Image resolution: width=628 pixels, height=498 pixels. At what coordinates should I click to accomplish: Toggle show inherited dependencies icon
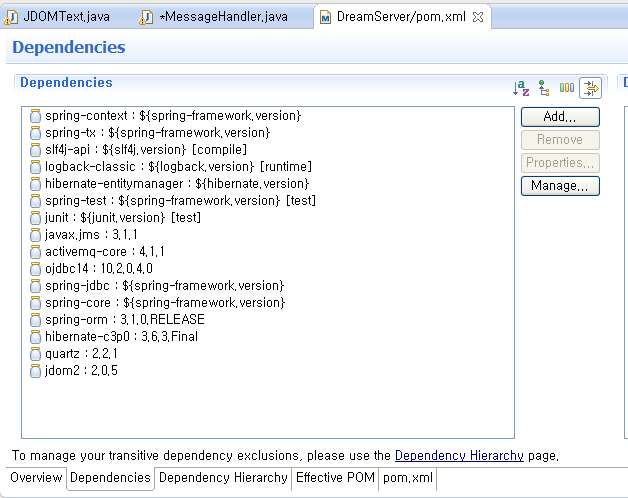pyautogui.click(x=544, y=88)
